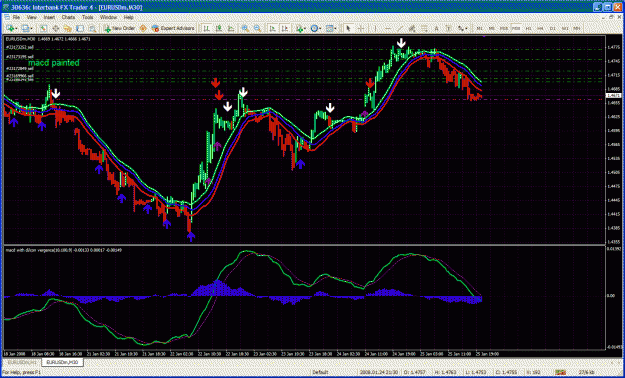Select the Text (A) tool

point(436,28)
